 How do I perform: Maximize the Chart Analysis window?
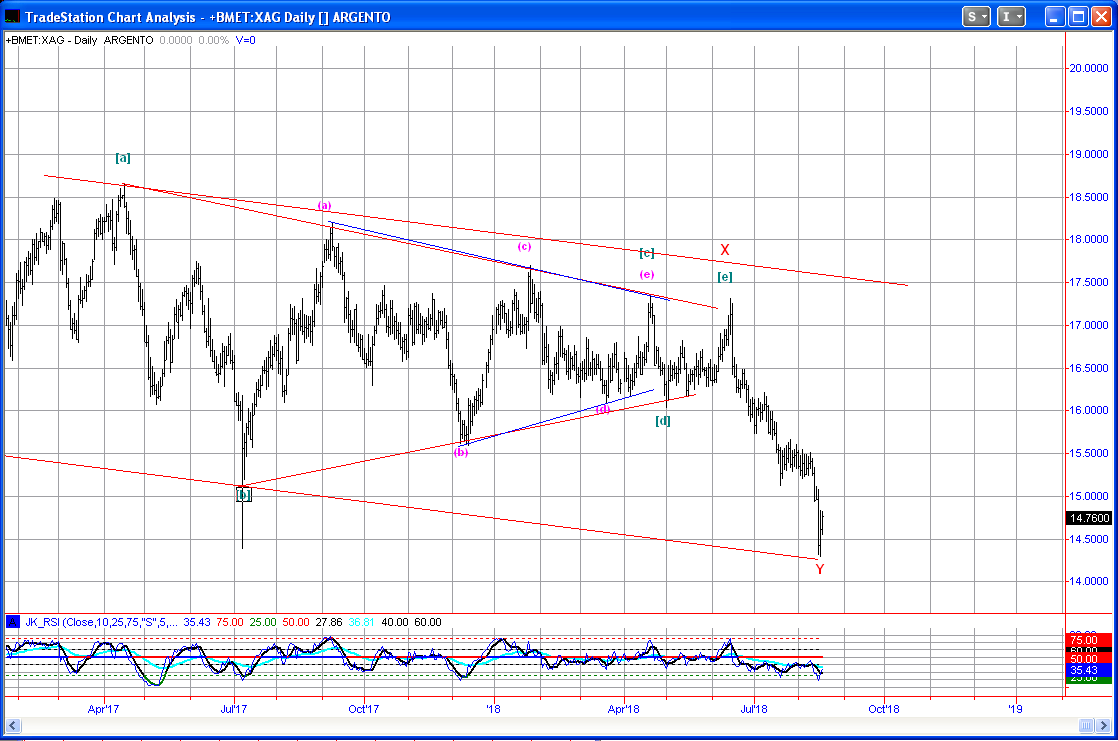pyautogui.click(x=1078, y=16)
